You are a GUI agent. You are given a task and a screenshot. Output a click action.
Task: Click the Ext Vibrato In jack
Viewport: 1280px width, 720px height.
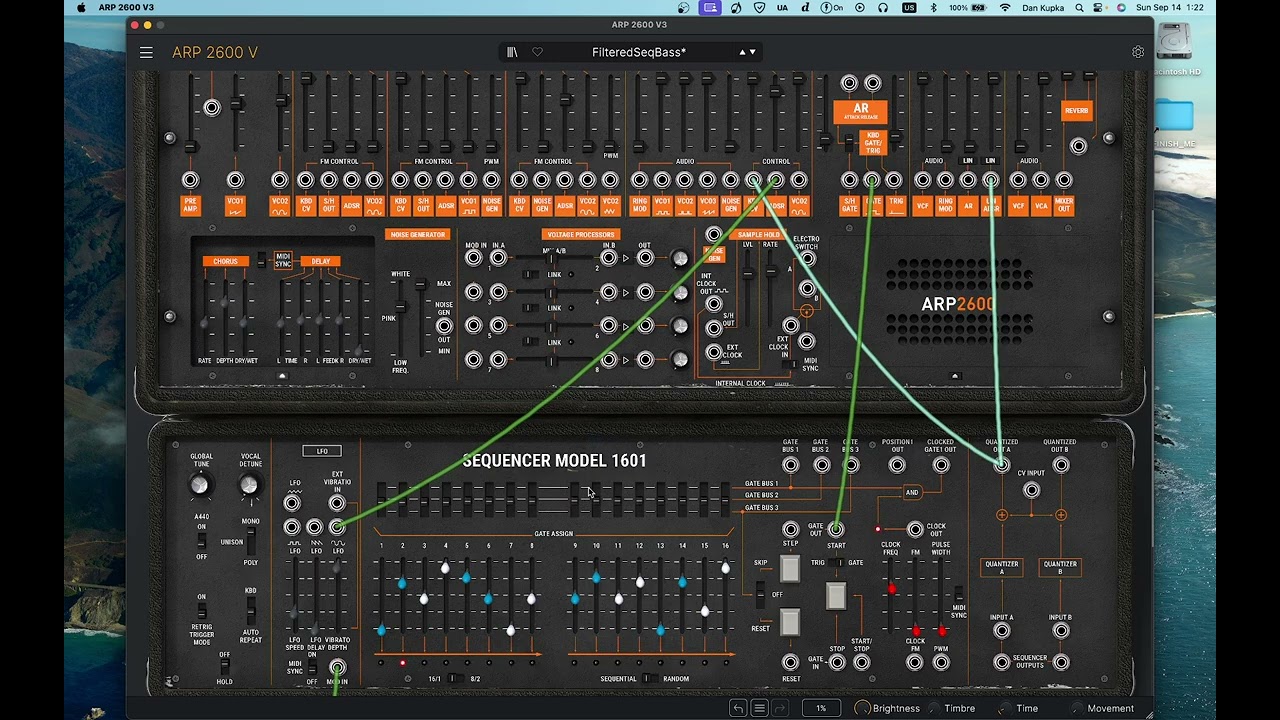point(337,503)
